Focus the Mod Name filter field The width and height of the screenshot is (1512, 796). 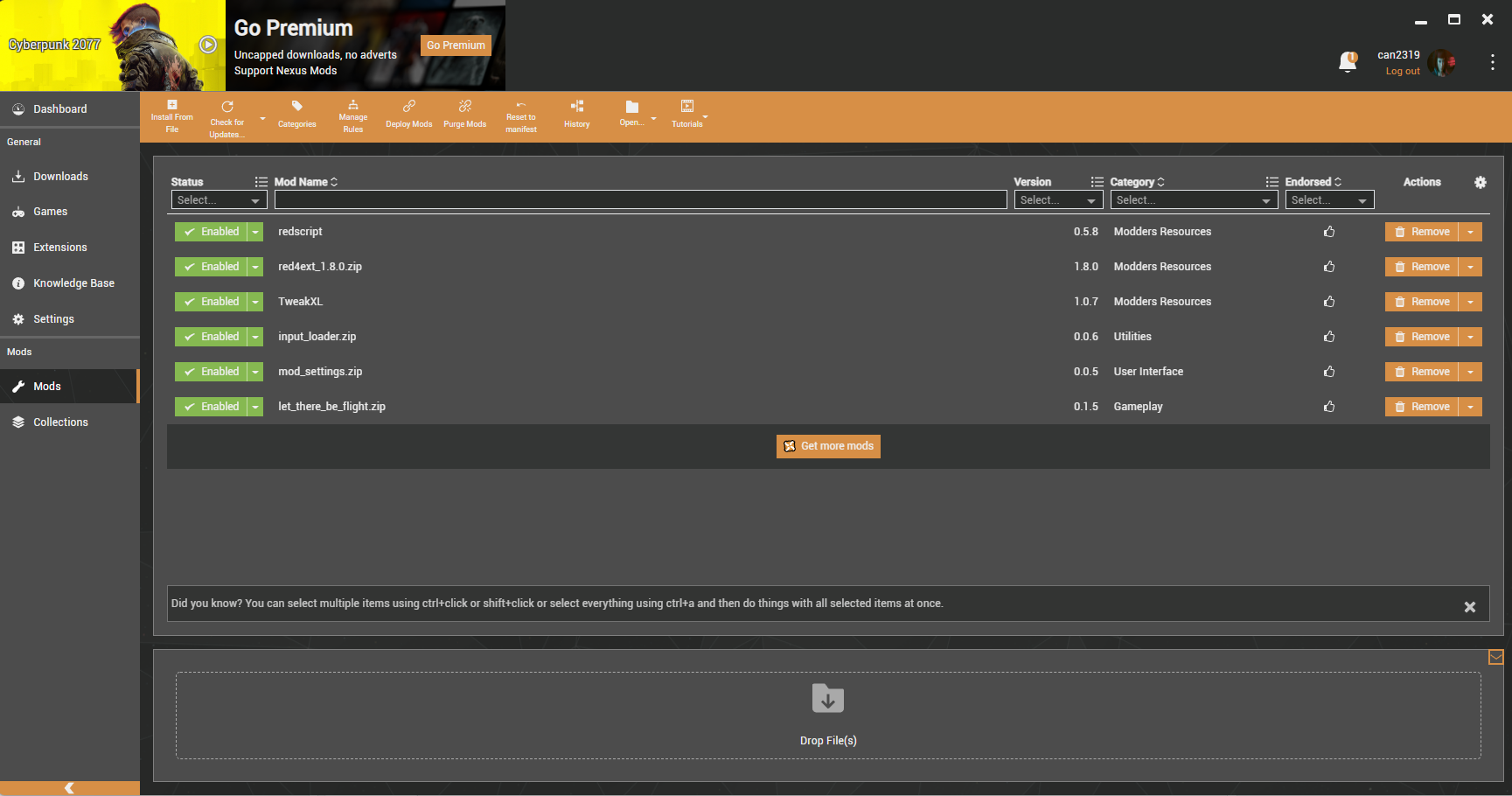[x=640, y=200]
